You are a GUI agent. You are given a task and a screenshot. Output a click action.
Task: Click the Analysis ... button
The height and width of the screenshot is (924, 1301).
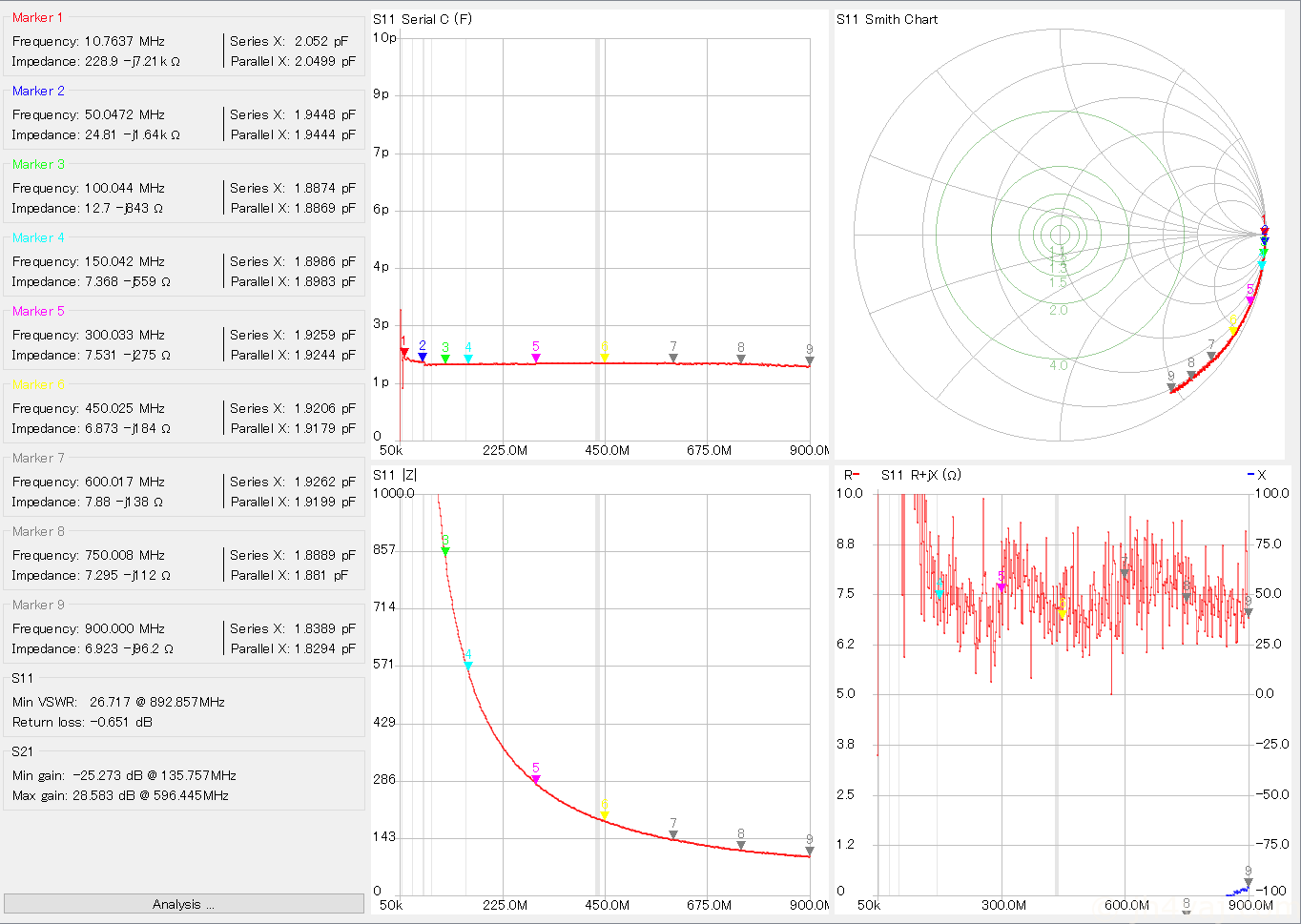(x=183, y=904)
